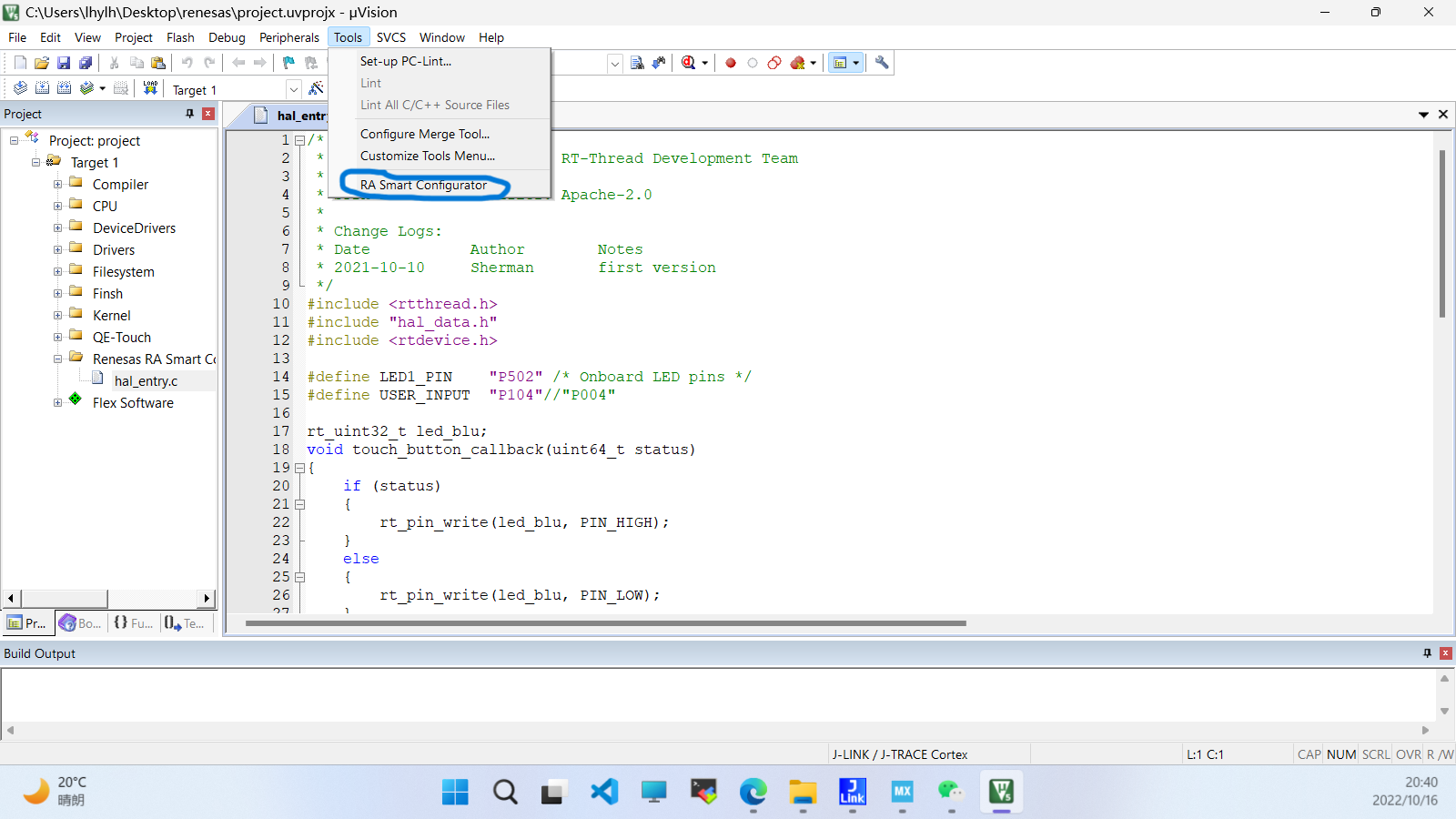Viewport: 1456px width, 819px height.
Task: Switch to Templates tab at panel bottom
Action: (185, 623)
